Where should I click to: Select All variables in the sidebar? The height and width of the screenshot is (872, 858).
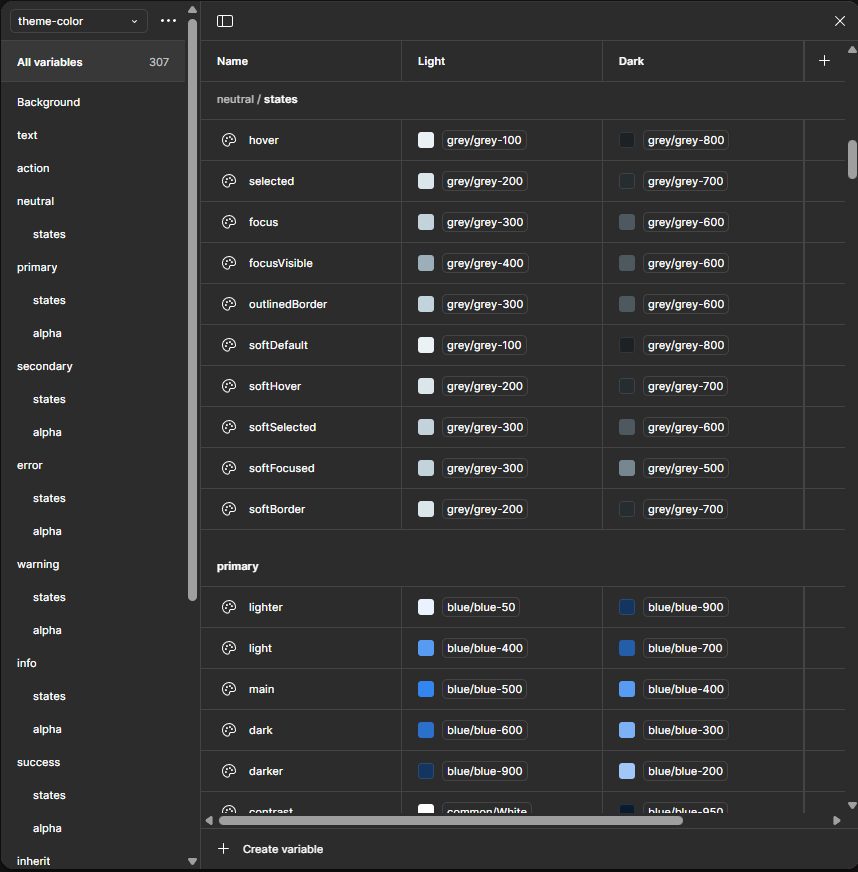pyautogui.click(x=93, y=62)
